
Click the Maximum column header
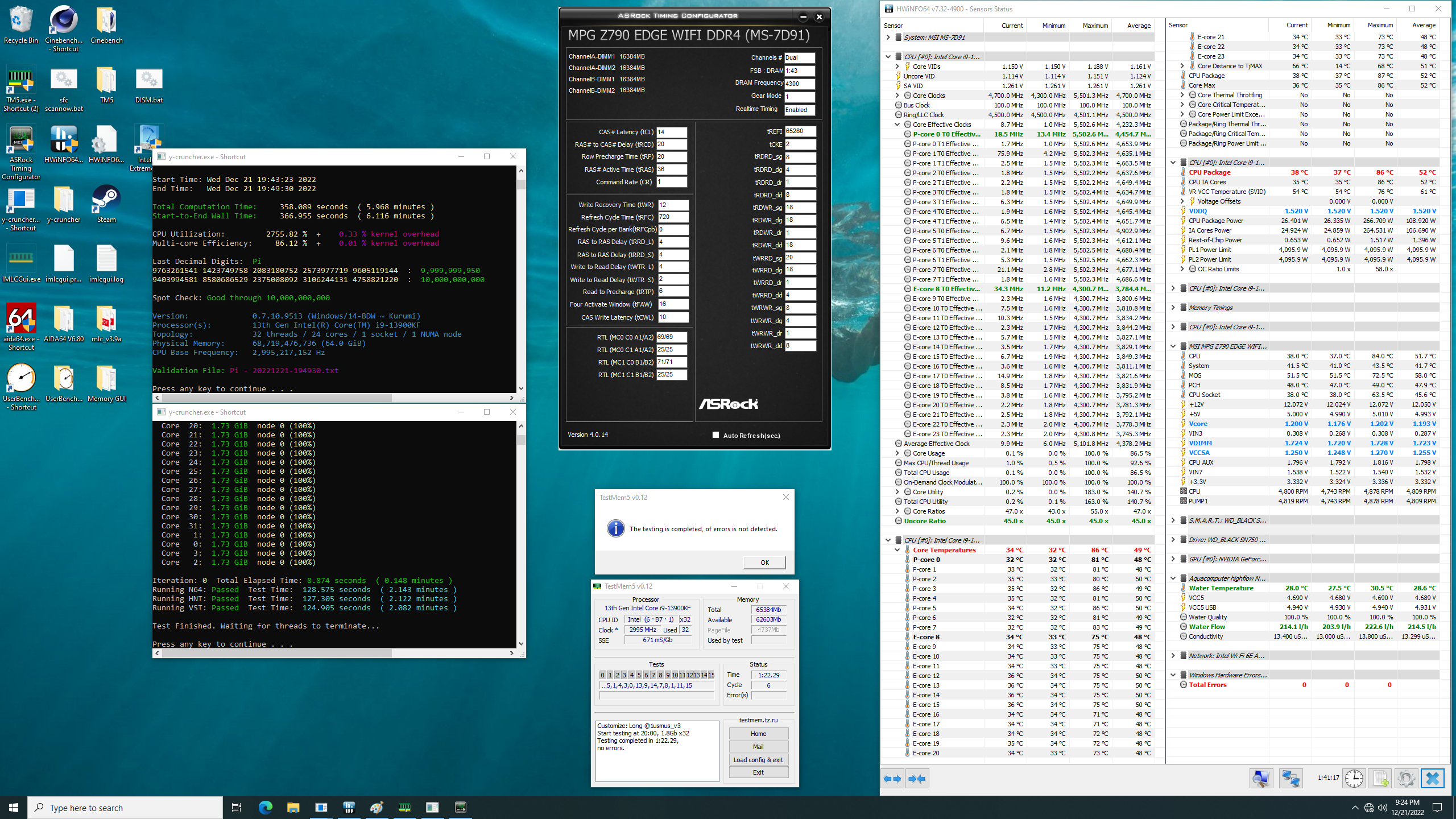(1095, 26)
